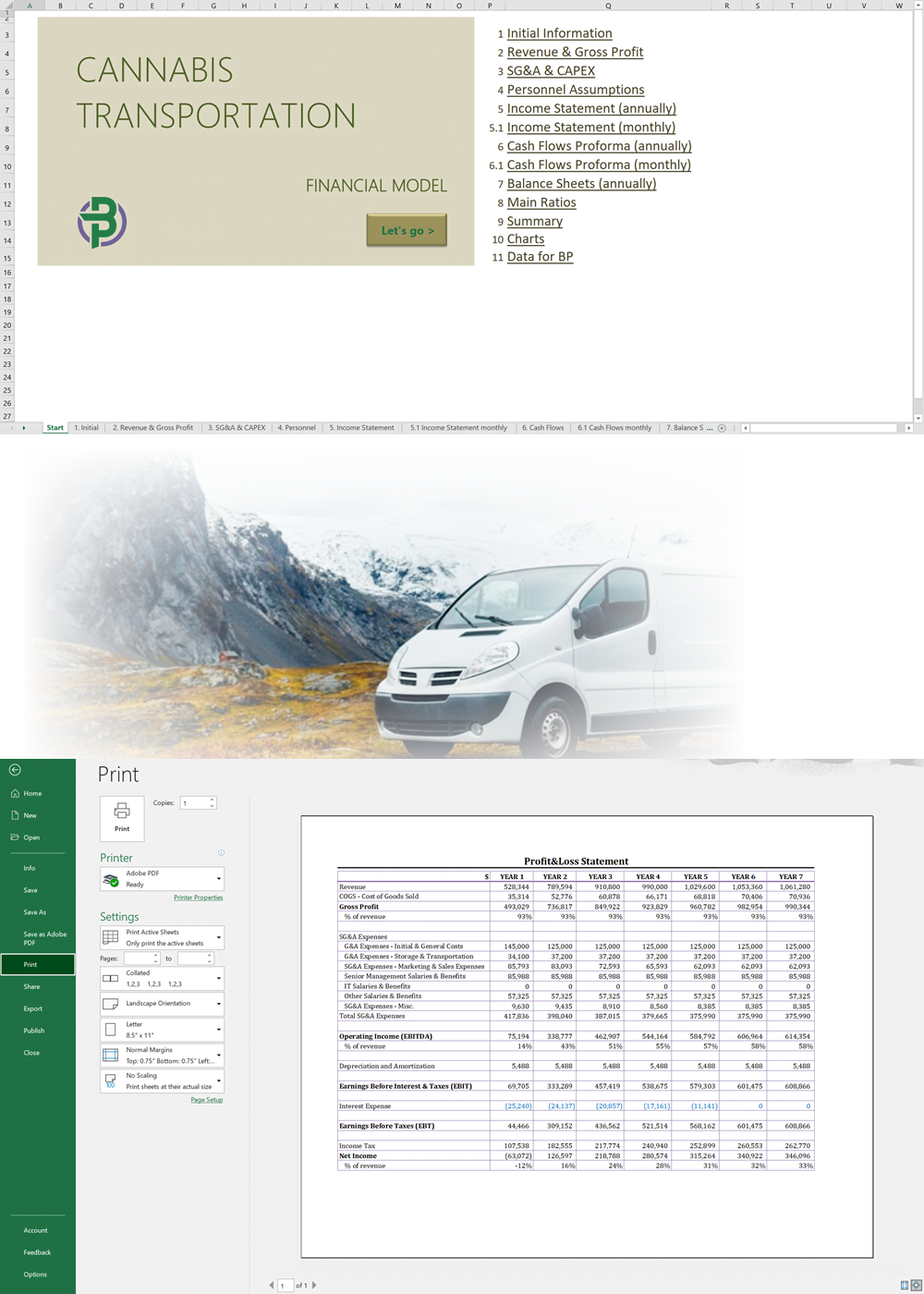
Task: Click the Pages from input field
Action: coord(139,958)
